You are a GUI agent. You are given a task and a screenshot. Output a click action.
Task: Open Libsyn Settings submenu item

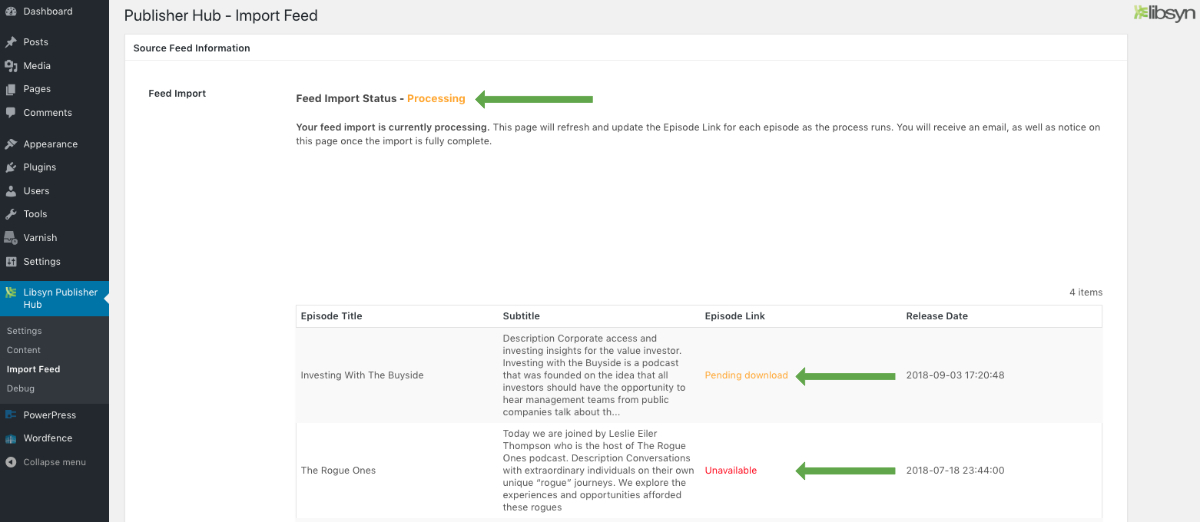24,331
